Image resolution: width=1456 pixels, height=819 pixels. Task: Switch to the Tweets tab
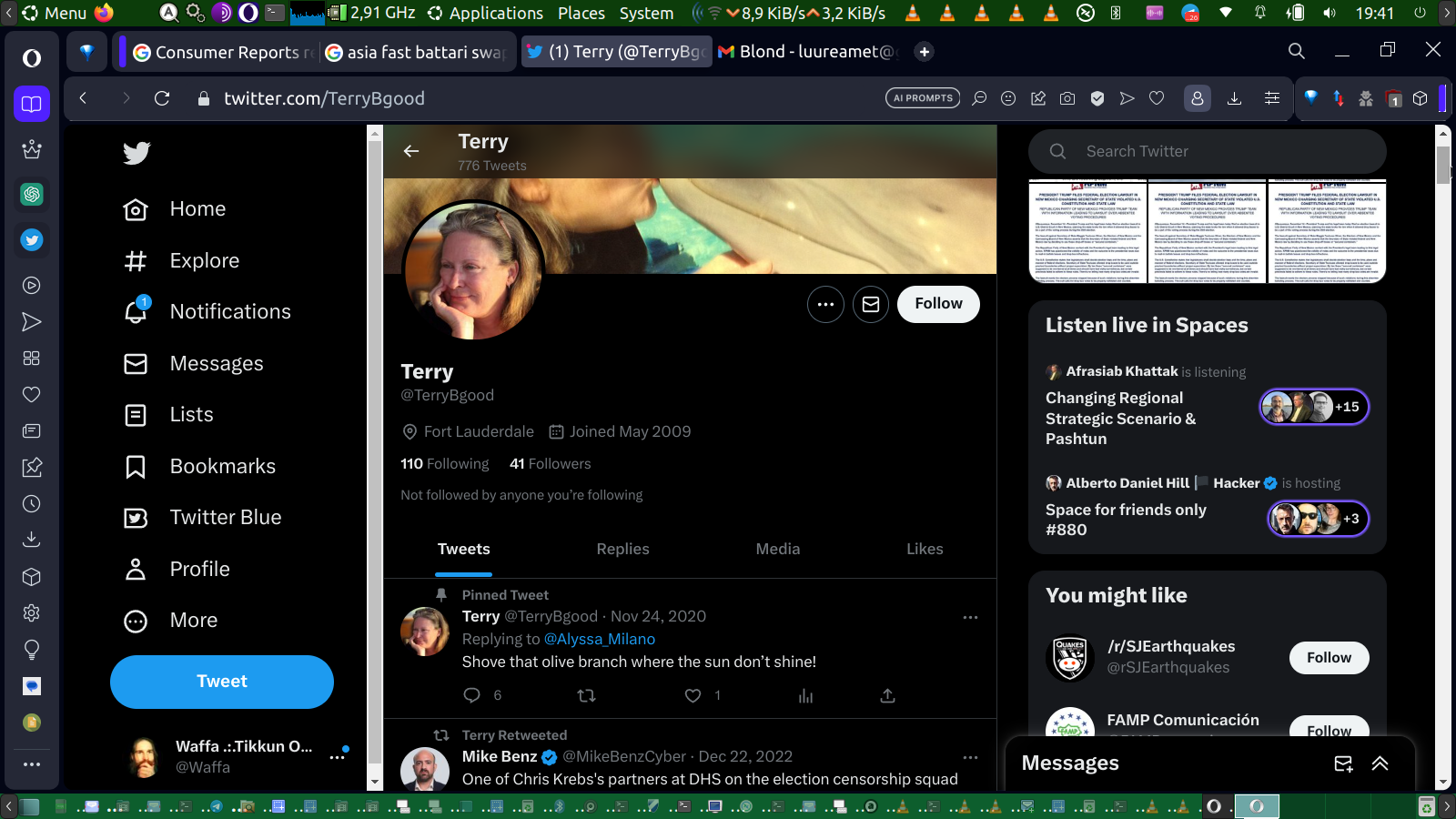pos(463,550)
